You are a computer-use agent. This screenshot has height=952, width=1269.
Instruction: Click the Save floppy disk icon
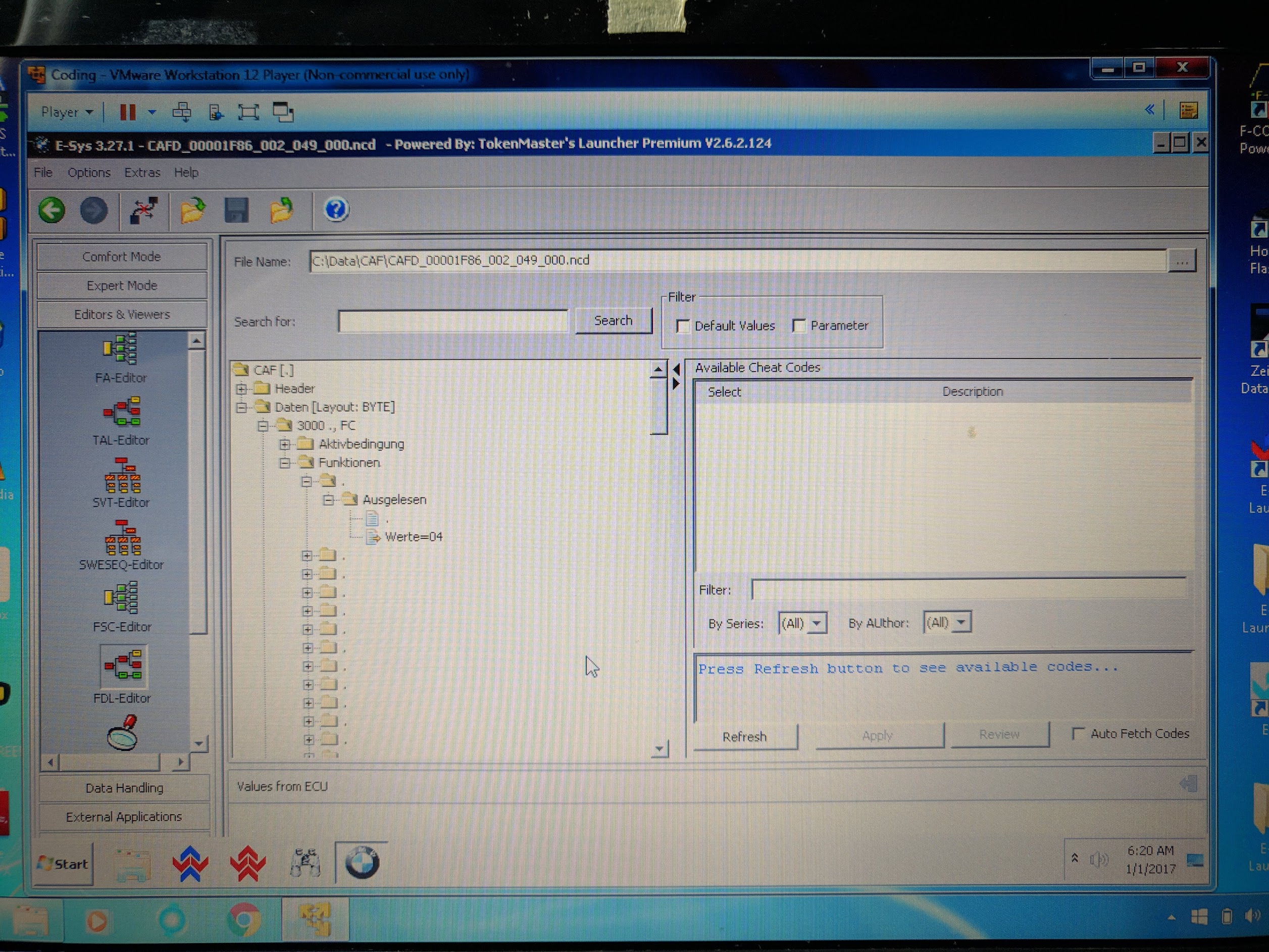236,211
